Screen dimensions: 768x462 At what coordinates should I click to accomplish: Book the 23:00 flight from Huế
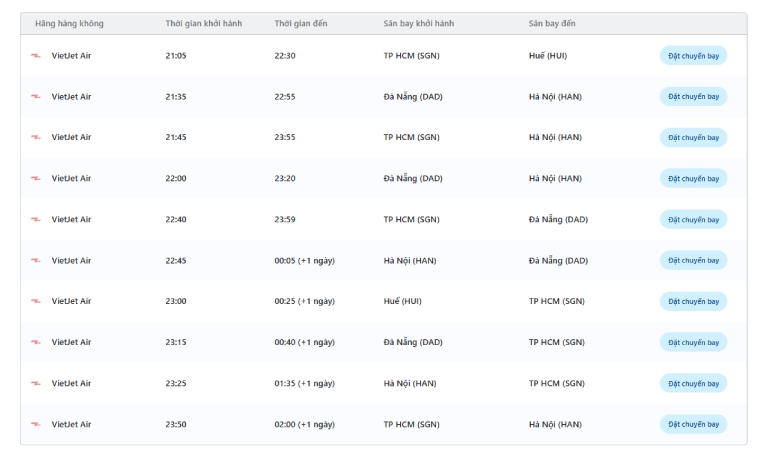click(693, 302)
